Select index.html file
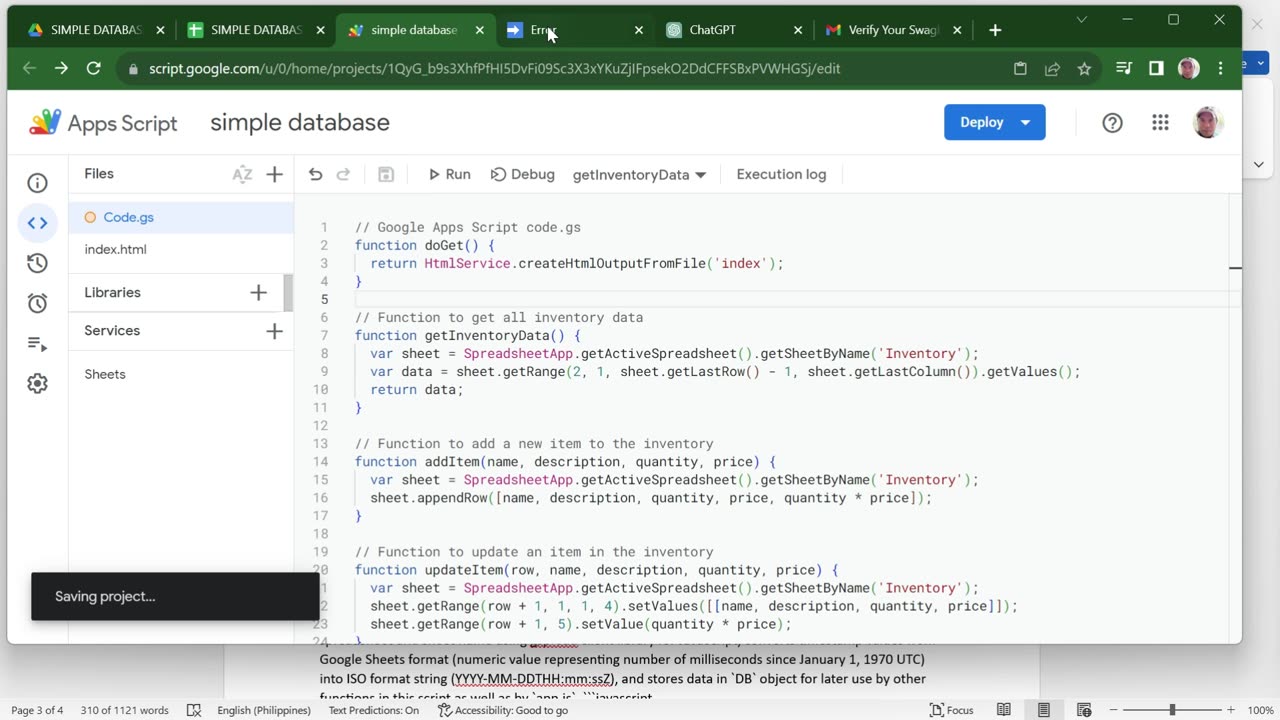1280x720 pixels. click(x=181, y=249)
